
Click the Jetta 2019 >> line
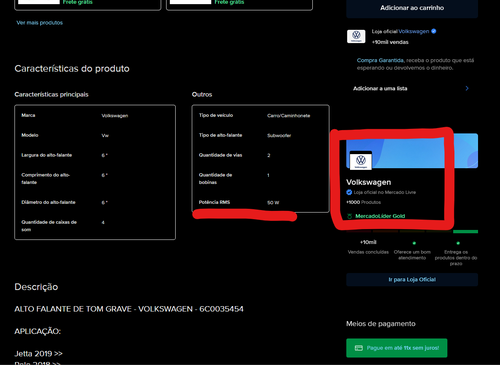coord(39,354)
